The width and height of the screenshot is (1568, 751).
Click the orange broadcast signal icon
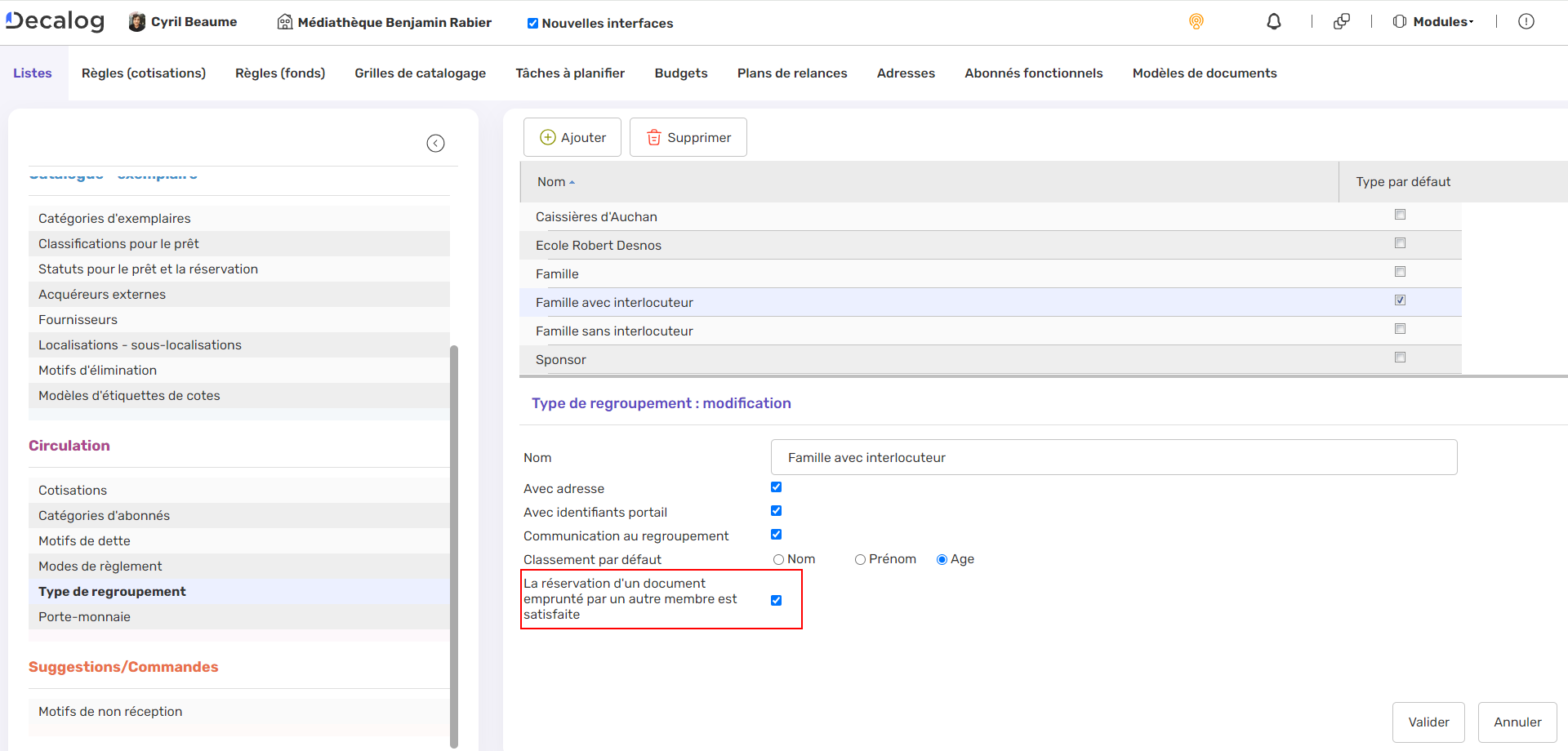point(1196,22)
